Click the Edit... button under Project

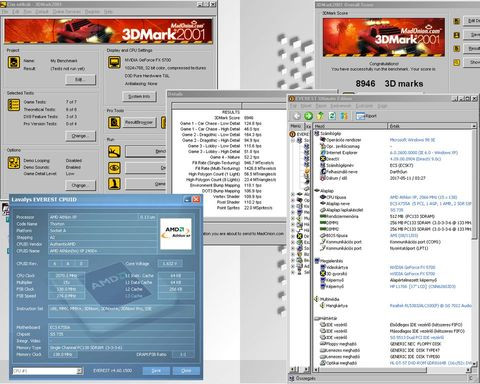pyautogui.click(x=81, y=79)
